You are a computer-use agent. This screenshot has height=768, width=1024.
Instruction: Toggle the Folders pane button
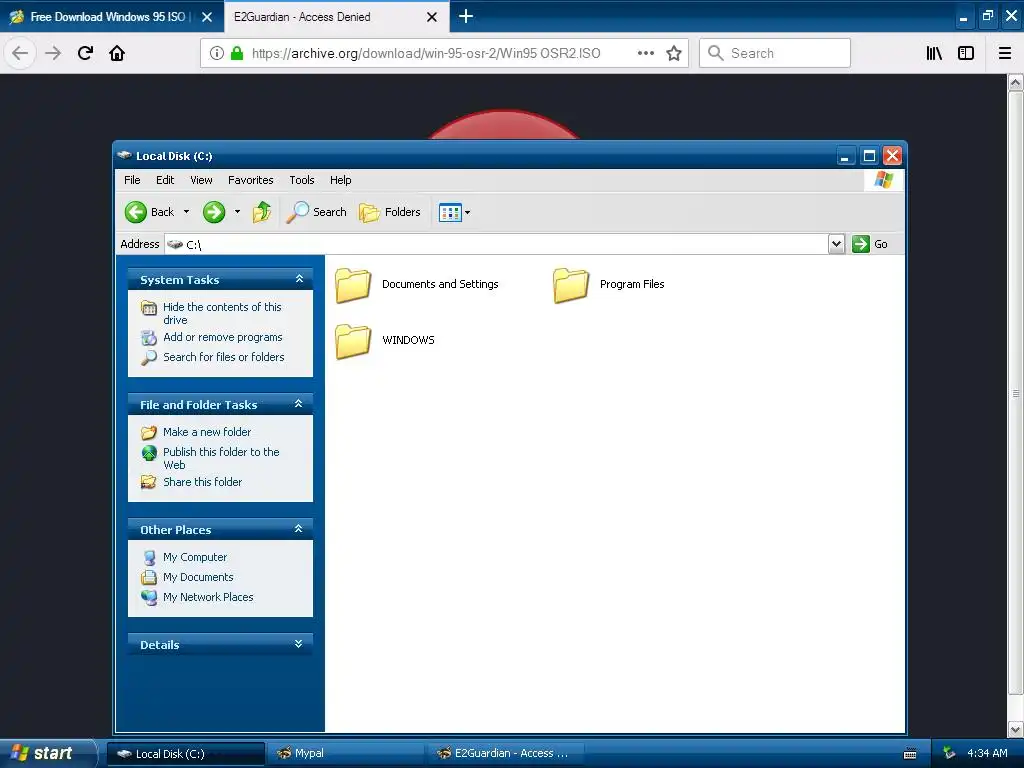coord(390,212)
